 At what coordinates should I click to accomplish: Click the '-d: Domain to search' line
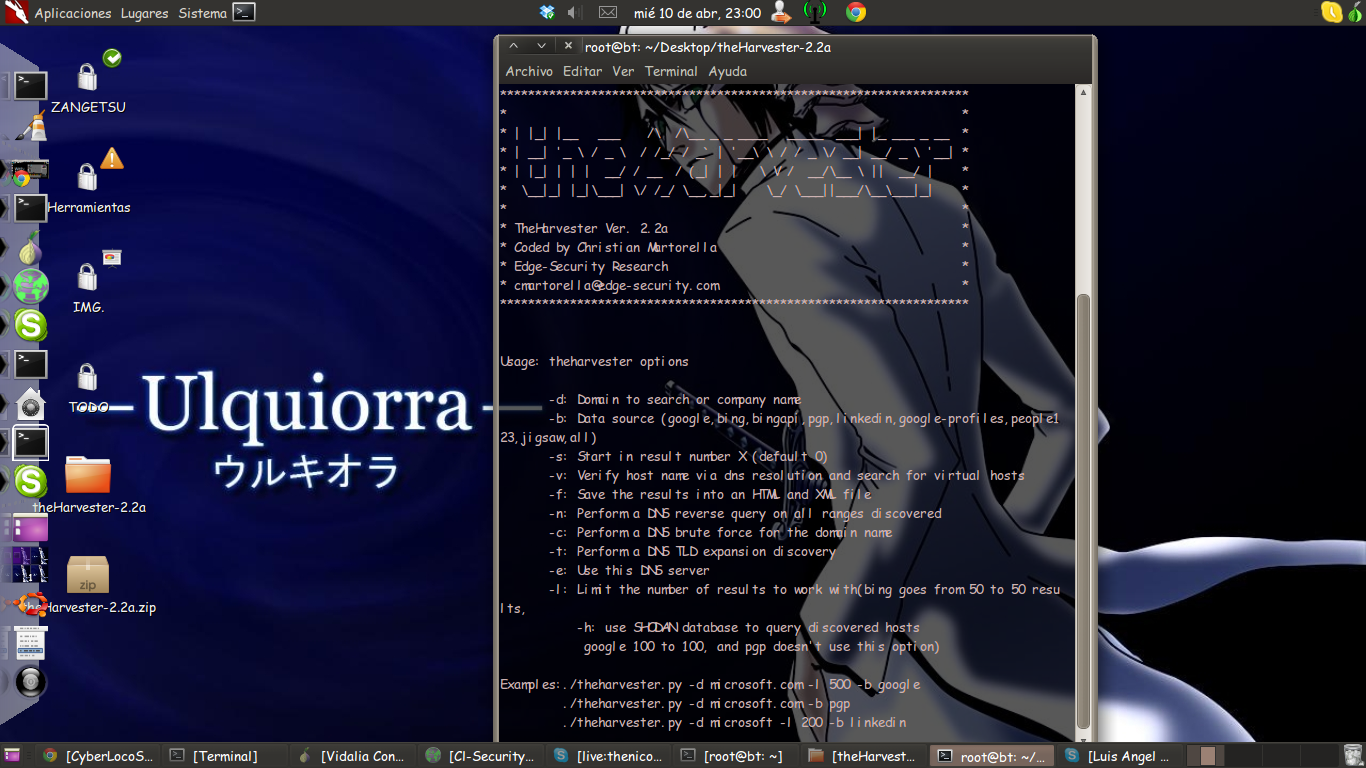pos(675,399)
